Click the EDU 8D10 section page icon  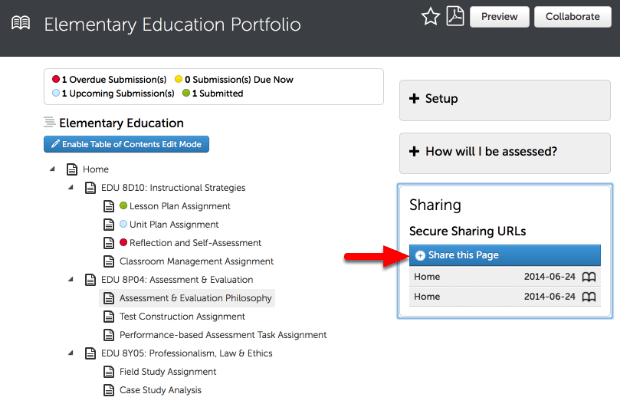pyautogui.click(x=91, y=187)
